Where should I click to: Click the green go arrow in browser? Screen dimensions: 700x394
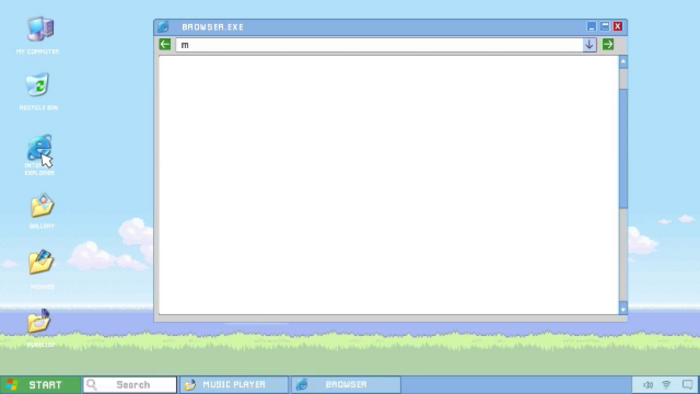tap(608, 44)
